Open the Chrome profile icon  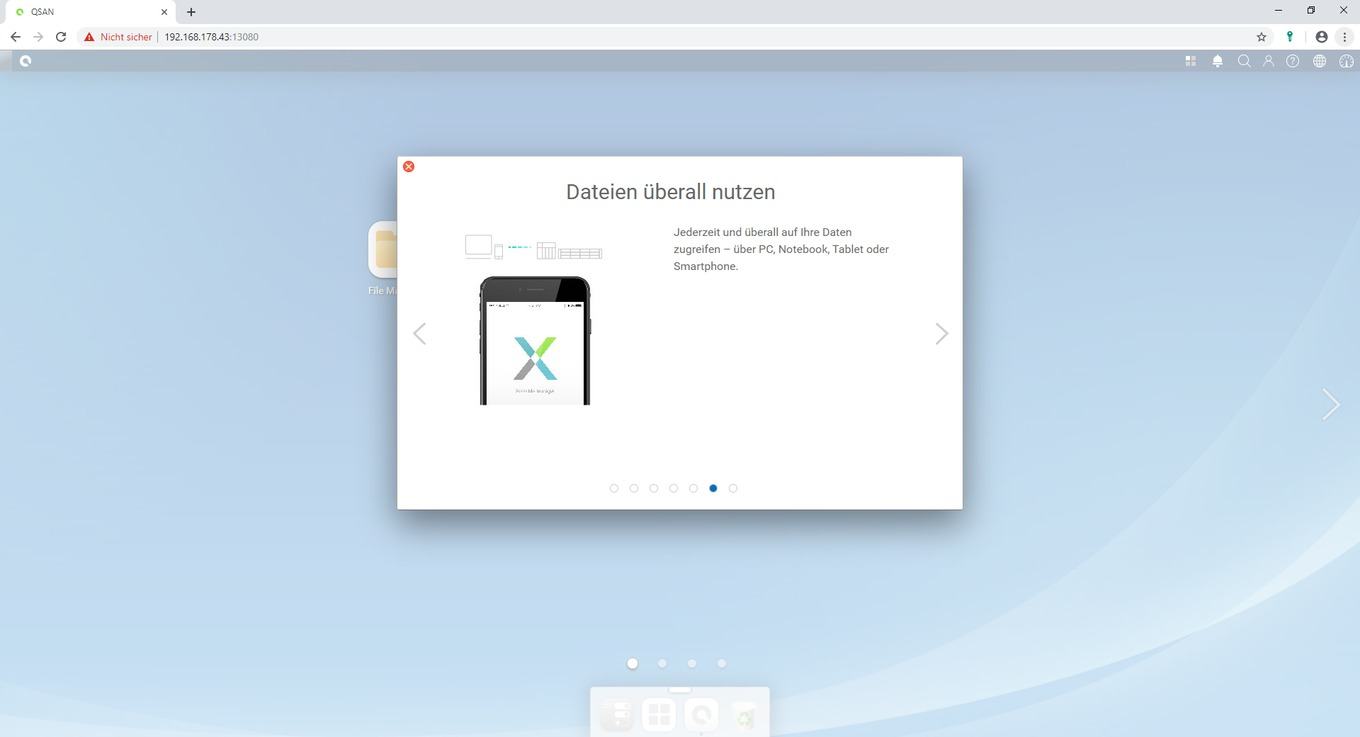1322,37
